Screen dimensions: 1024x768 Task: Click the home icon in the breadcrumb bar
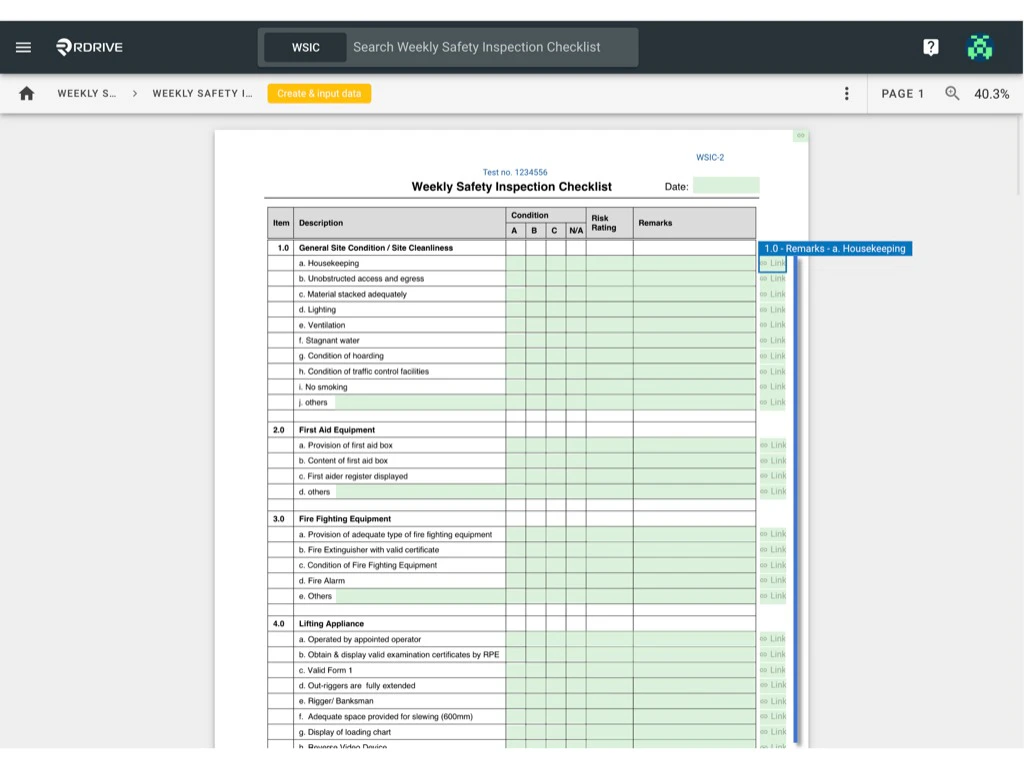(26, 93)
